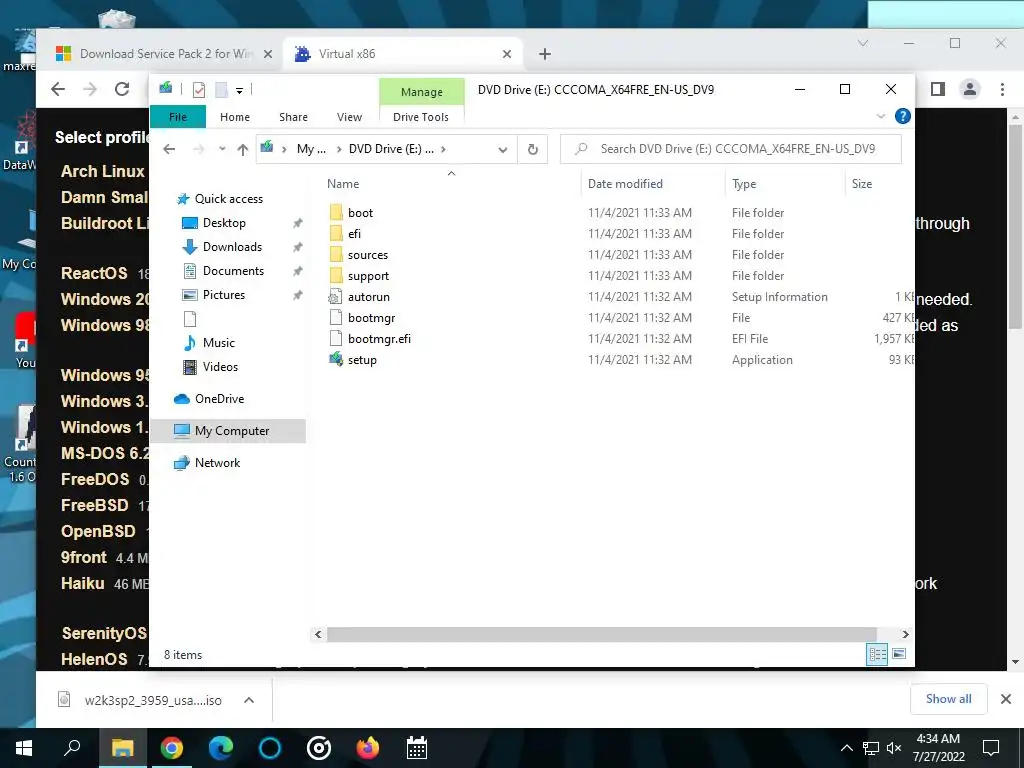Reload the Chrome page

122,89
